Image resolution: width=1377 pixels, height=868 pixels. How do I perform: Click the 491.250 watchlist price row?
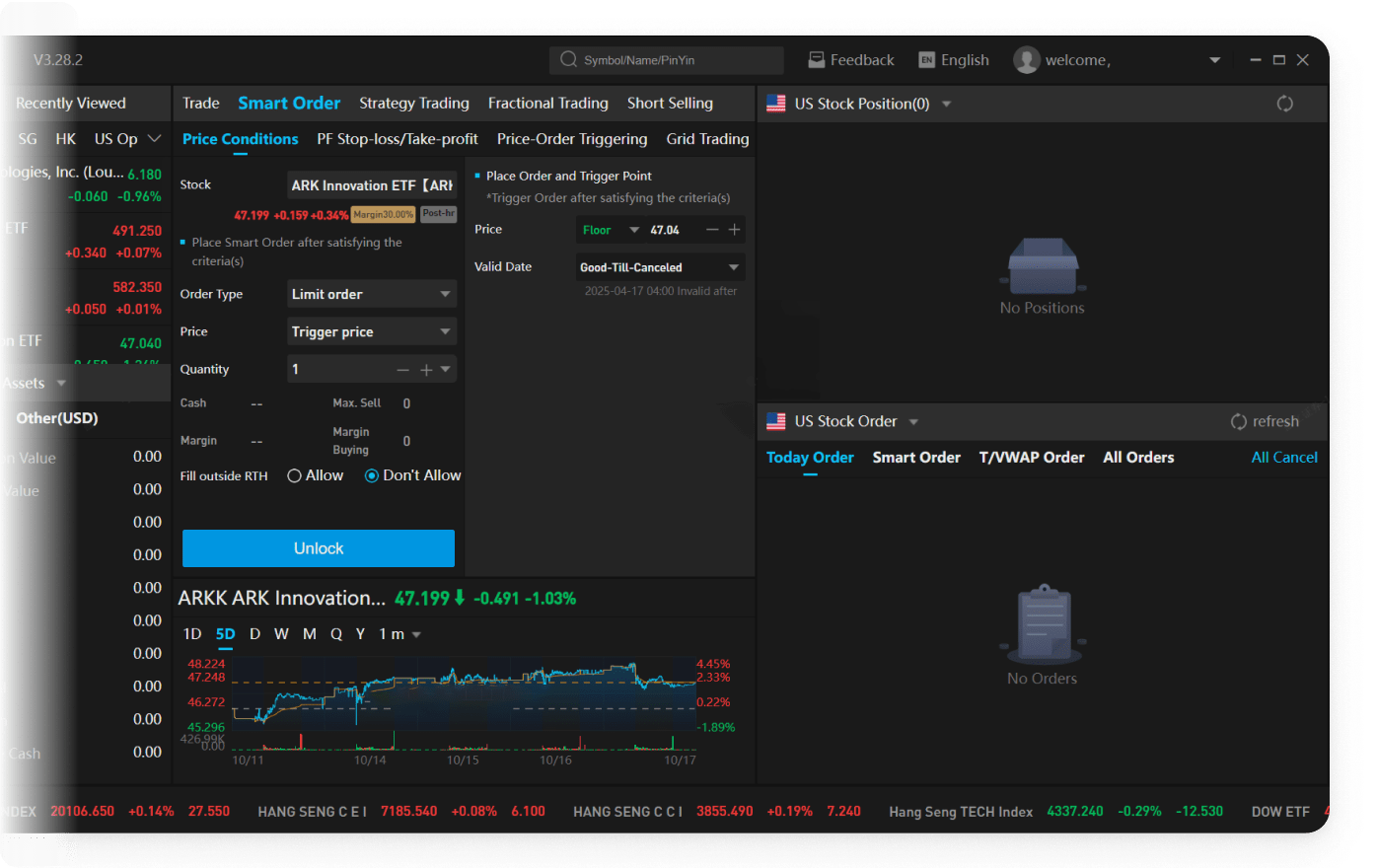coord(85,241)
